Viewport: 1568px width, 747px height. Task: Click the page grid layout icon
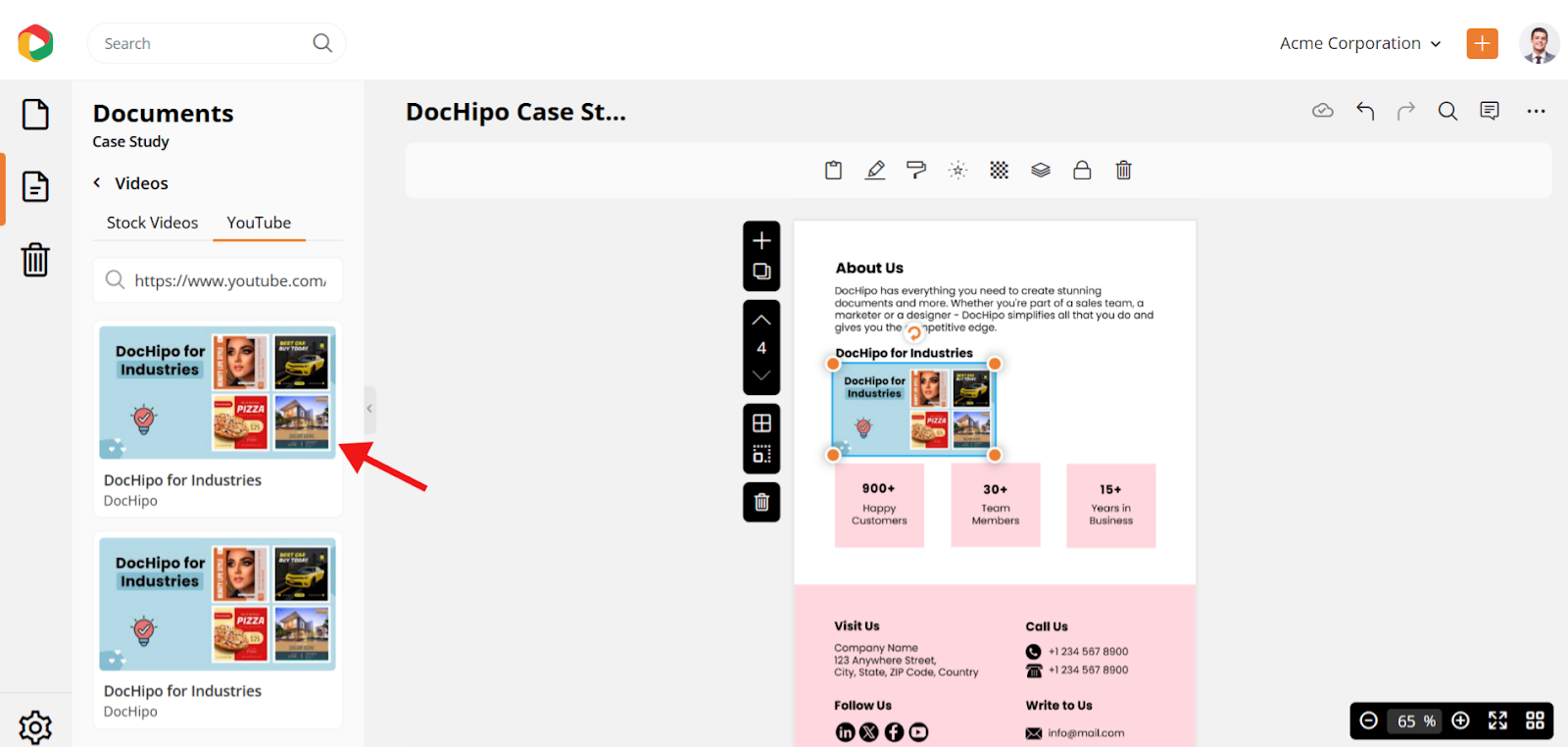tap(761, 423)
